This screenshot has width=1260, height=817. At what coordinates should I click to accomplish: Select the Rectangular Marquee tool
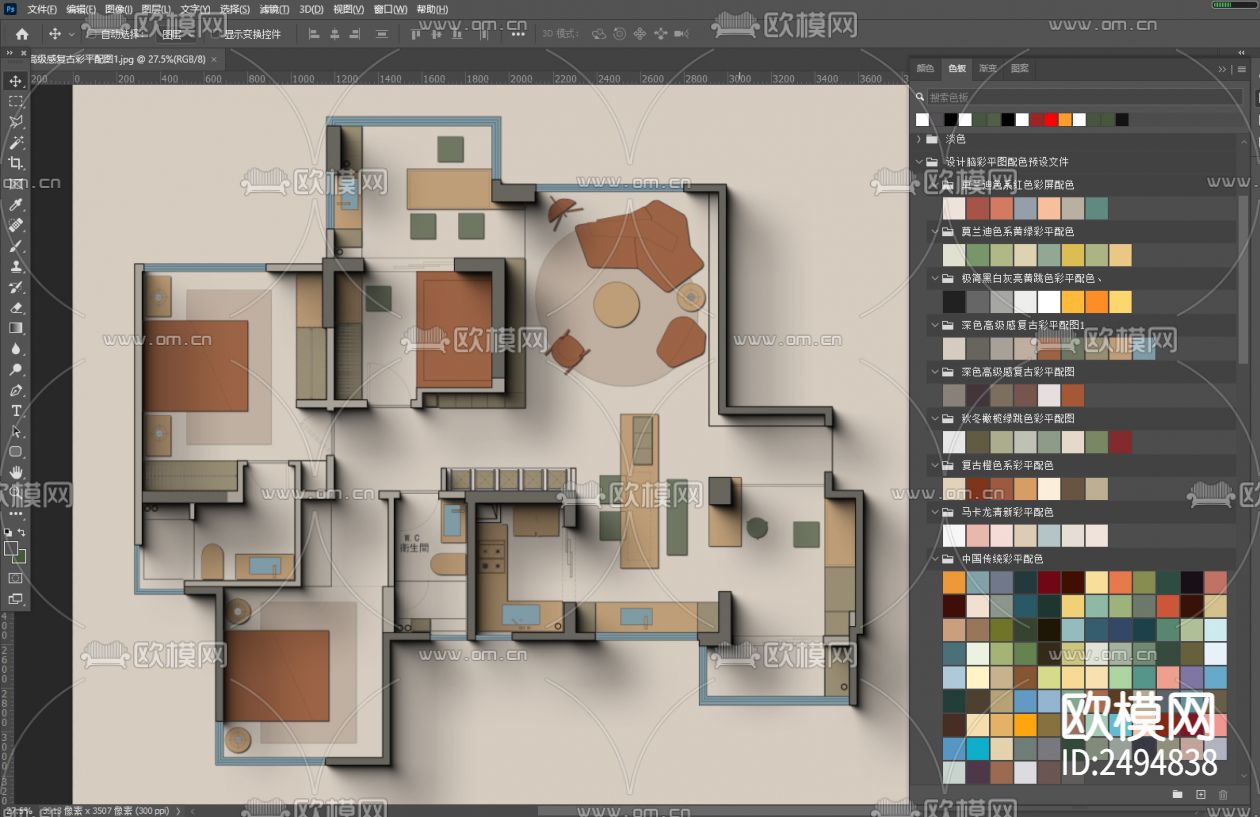click(x=16, y=102)
